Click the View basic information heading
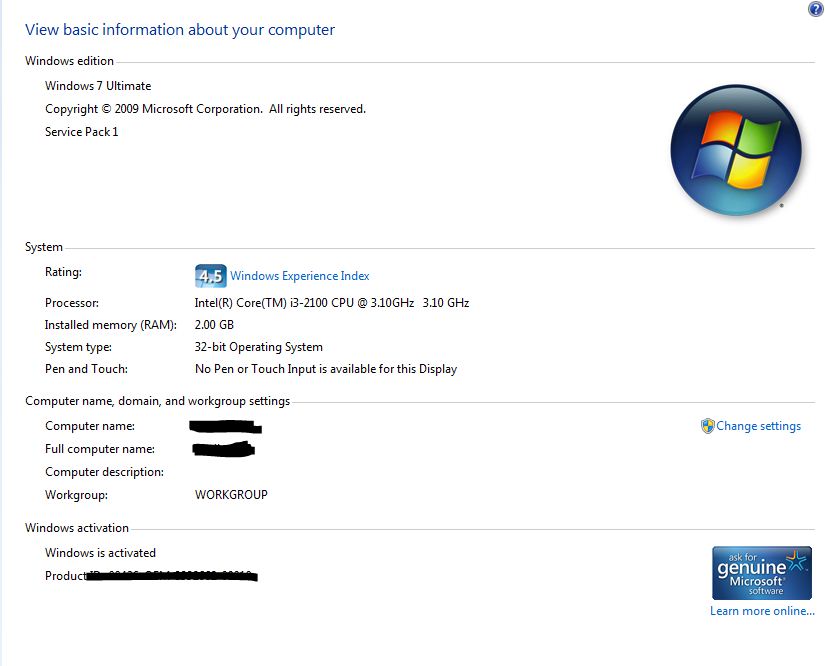 [x=180, y=29]
